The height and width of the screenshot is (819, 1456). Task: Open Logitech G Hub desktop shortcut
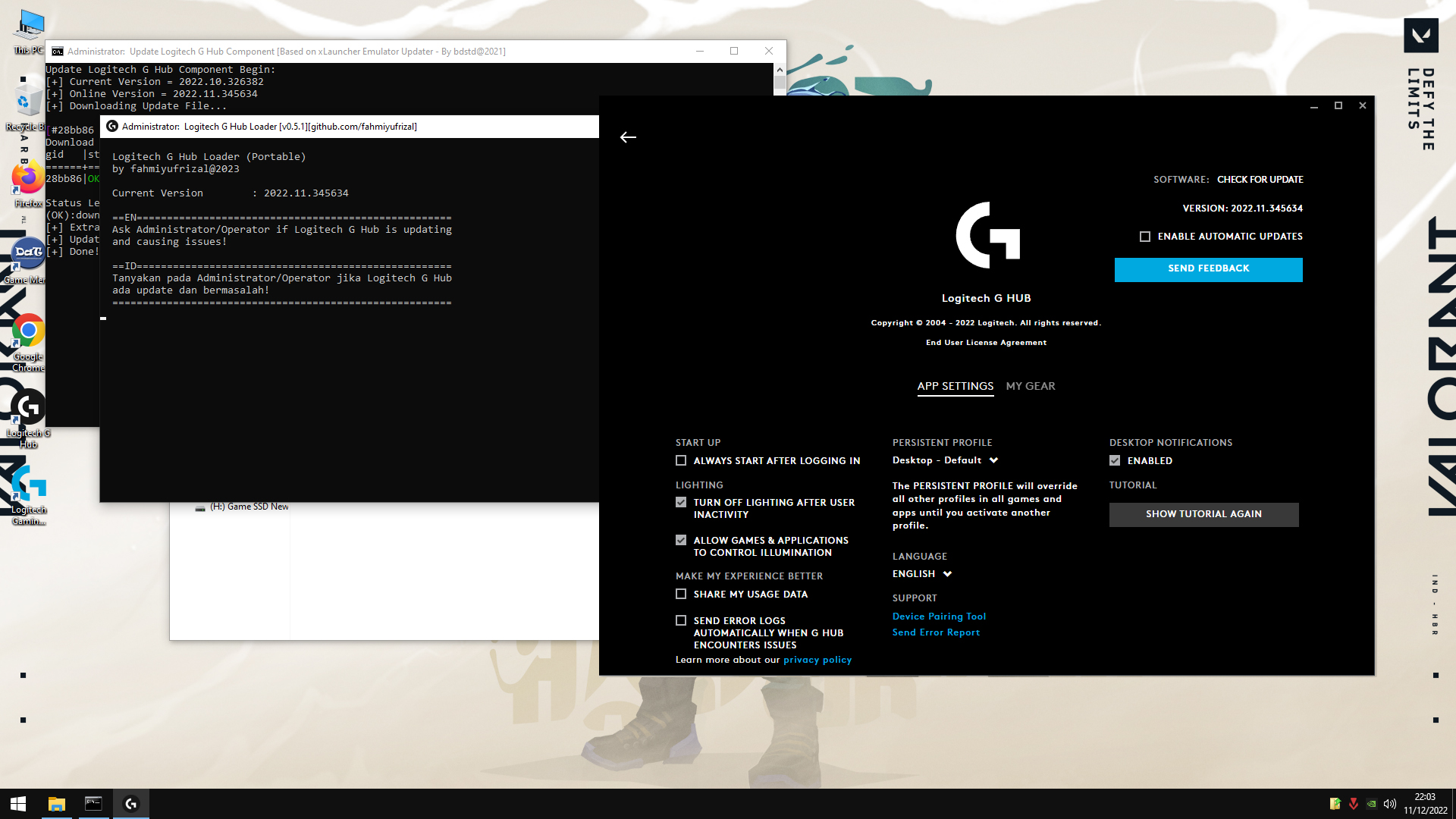click(x=28, y=410)
